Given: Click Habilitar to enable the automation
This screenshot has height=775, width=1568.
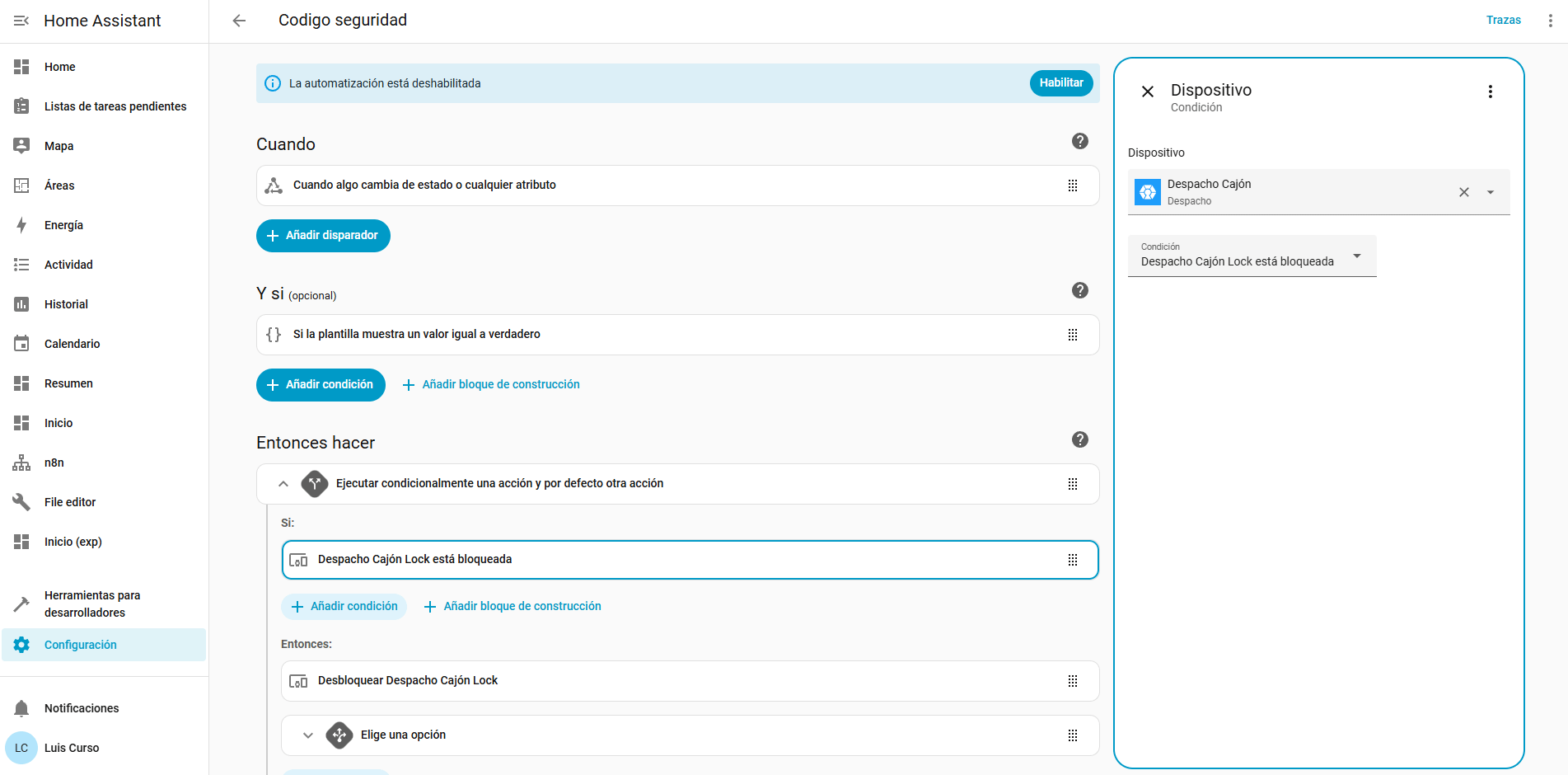Looking at the screenshot, I should tap(1061, 82).
